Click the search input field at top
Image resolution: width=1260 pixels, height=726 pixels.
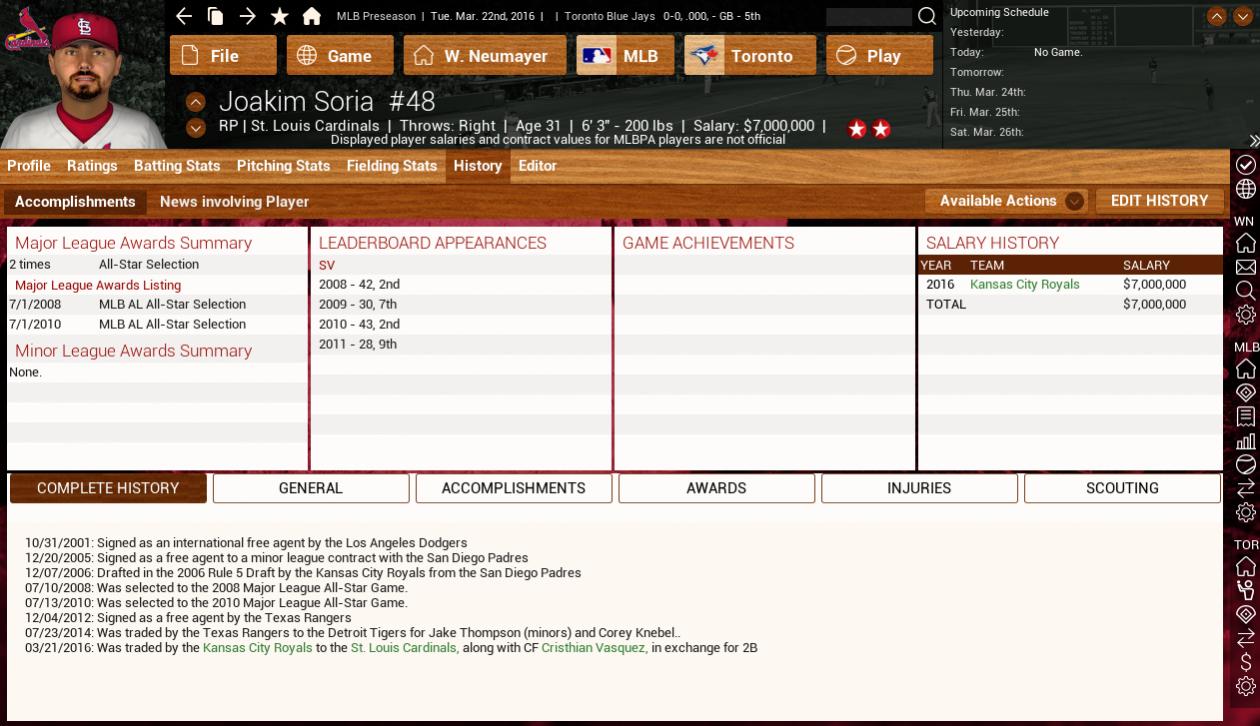tap(868, 17)
